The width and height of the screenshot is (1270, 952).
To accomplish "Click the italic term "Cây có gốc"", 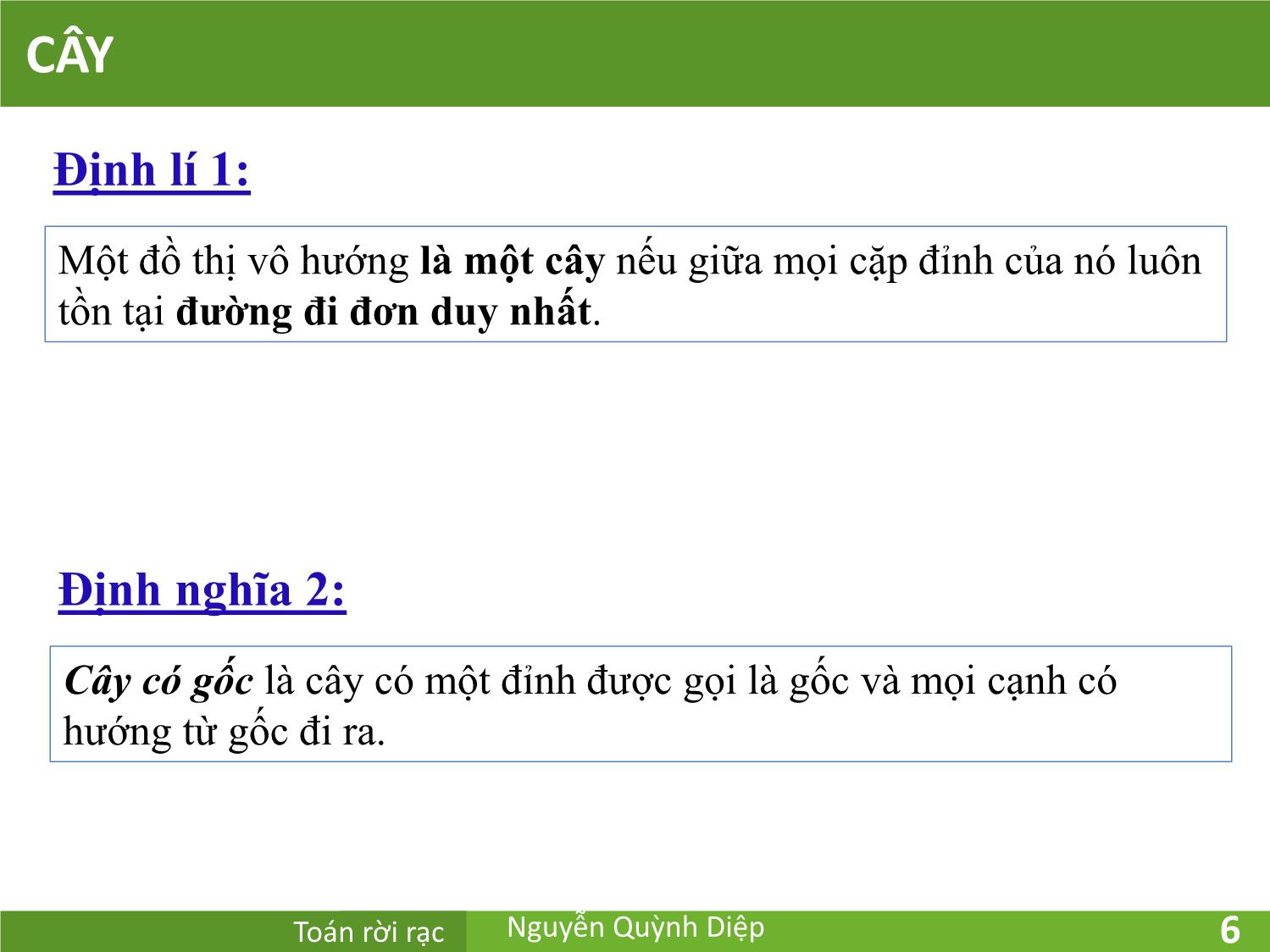I will tap(158, 682).
